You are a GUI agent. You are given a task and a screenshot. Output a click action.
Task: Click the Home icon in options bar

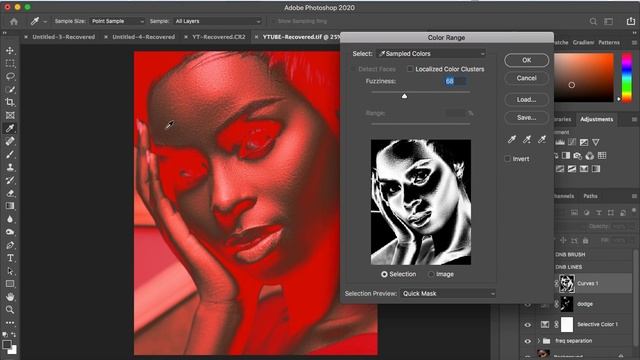tap(14, 21)
